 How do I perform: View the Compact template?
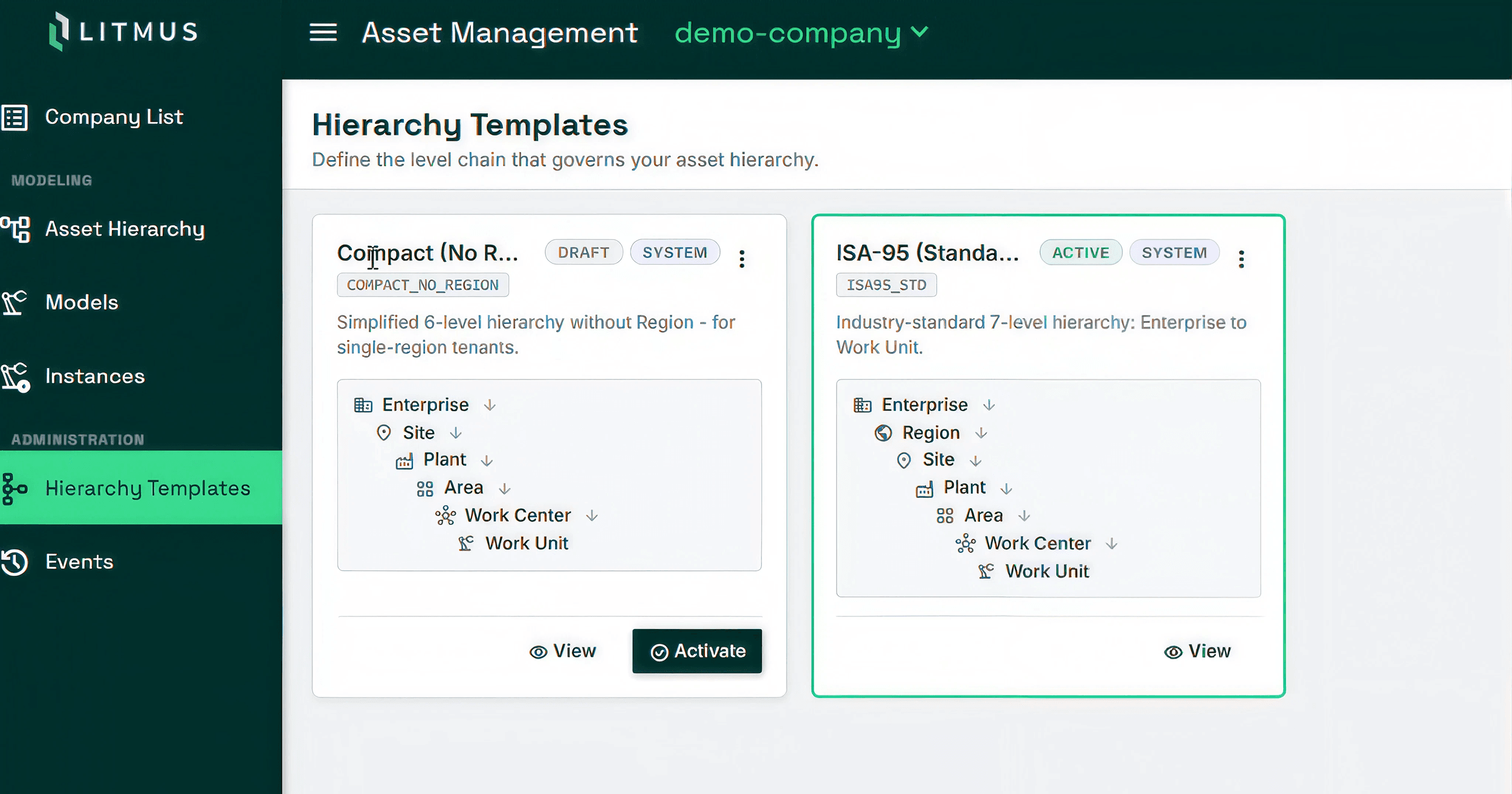(563, 651)
